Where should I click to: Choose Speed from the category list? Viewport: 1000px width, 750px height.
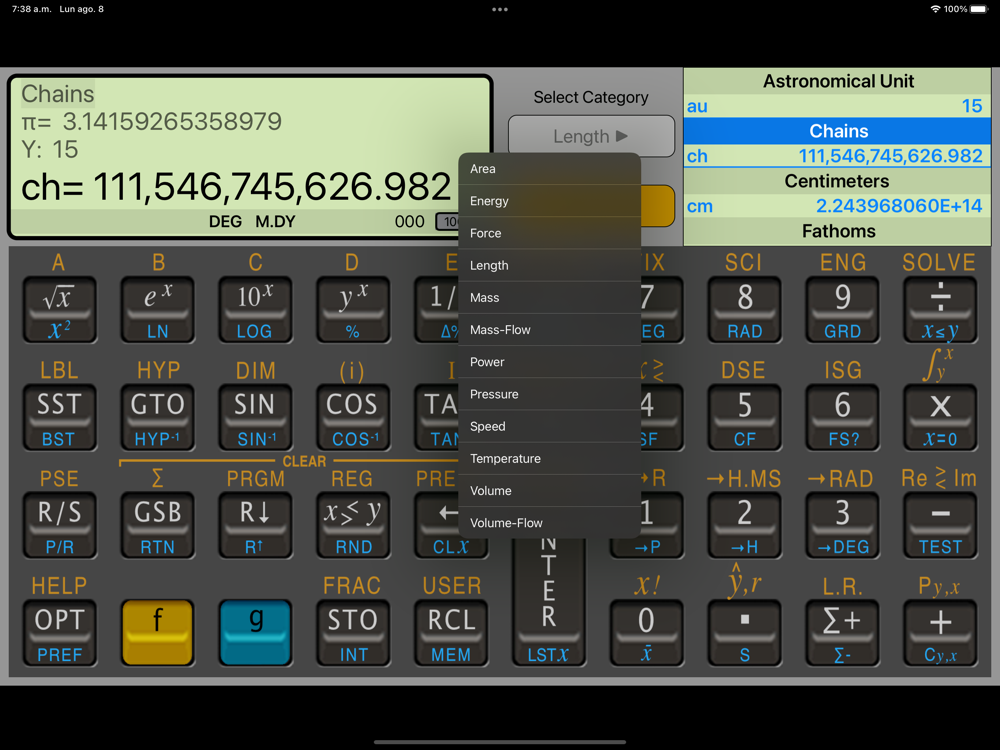click(549, 427)
